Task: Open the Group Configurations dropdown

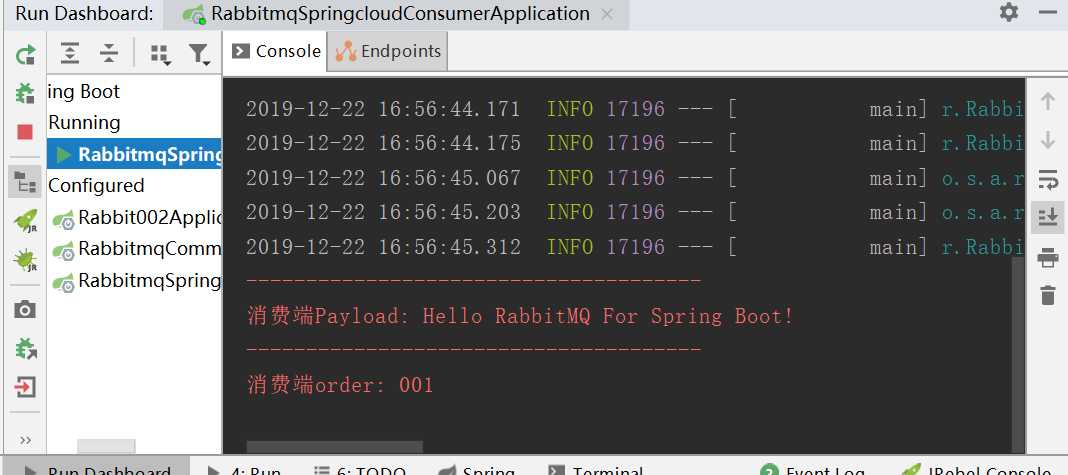Action: pyautogui.click(x=160, y=55)
